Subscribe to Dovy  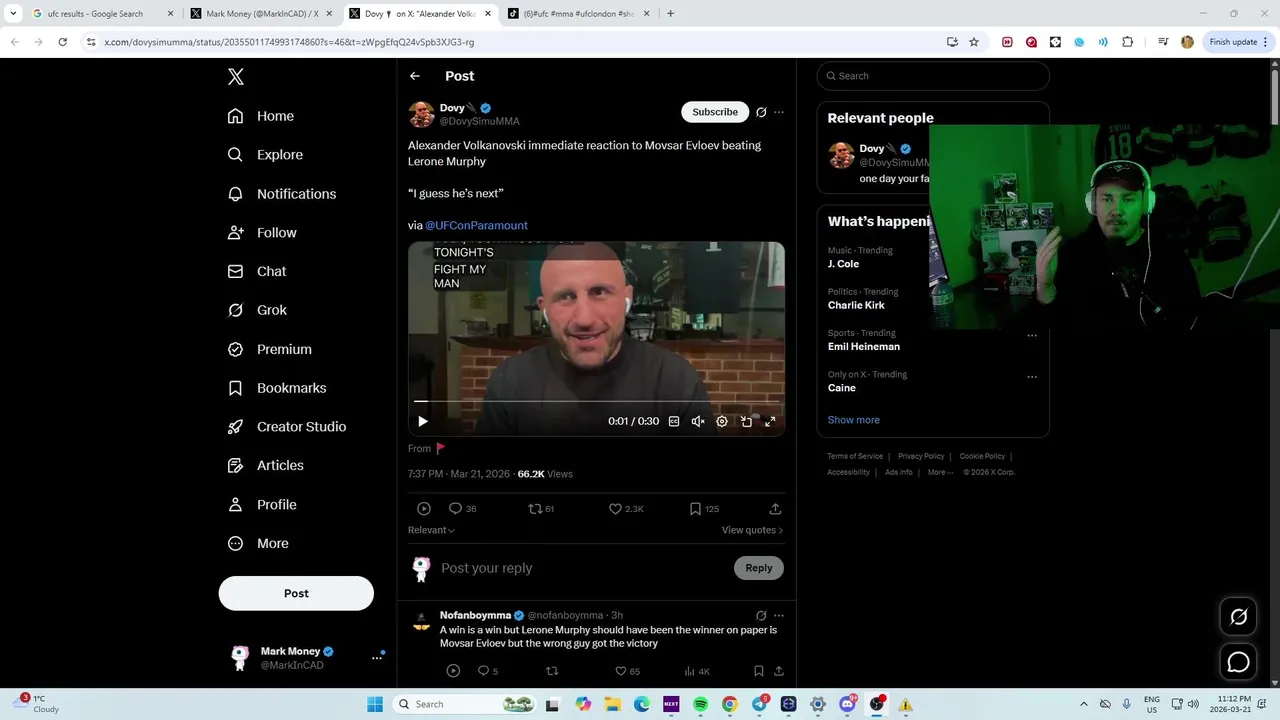715,112
